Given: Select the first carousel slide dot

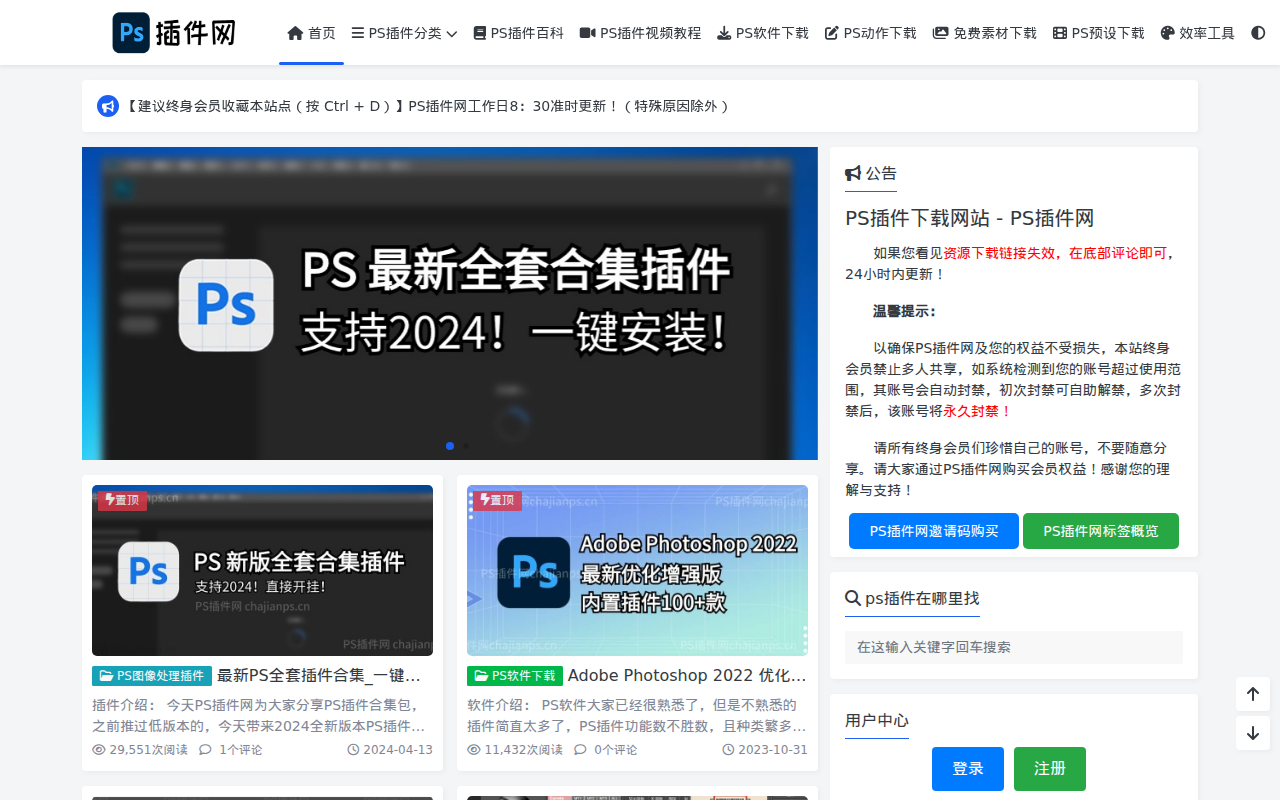Looking at the screenshot, I should coord(450,446).
